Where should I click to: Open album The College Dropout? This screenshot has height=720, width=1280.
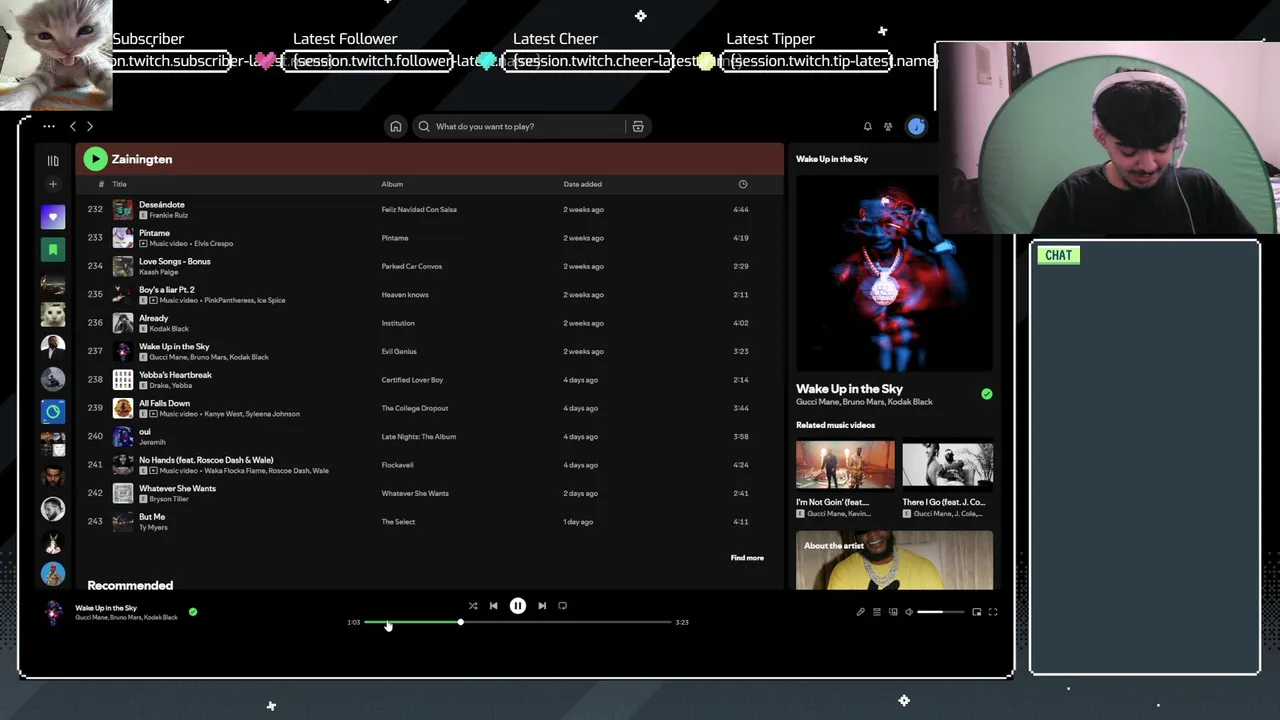click(x=416, y=408)
